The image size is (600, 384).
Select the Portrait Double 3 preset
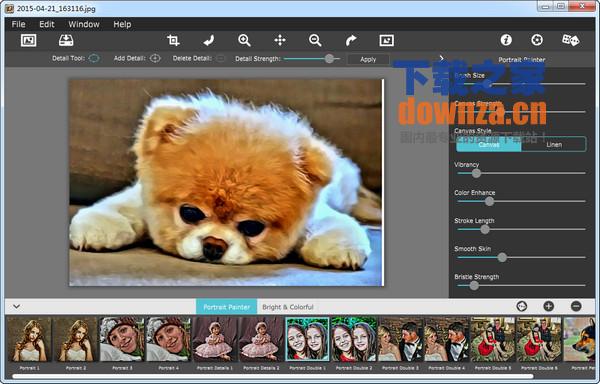[x=400, y=339]
